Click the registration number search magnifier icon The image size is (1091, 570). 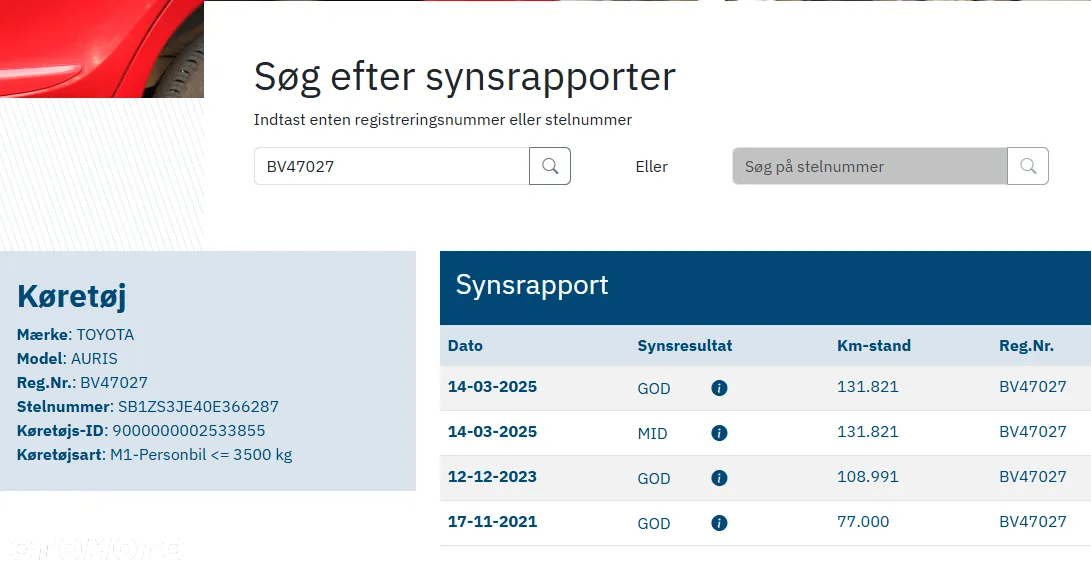click(x=550, y=166)
